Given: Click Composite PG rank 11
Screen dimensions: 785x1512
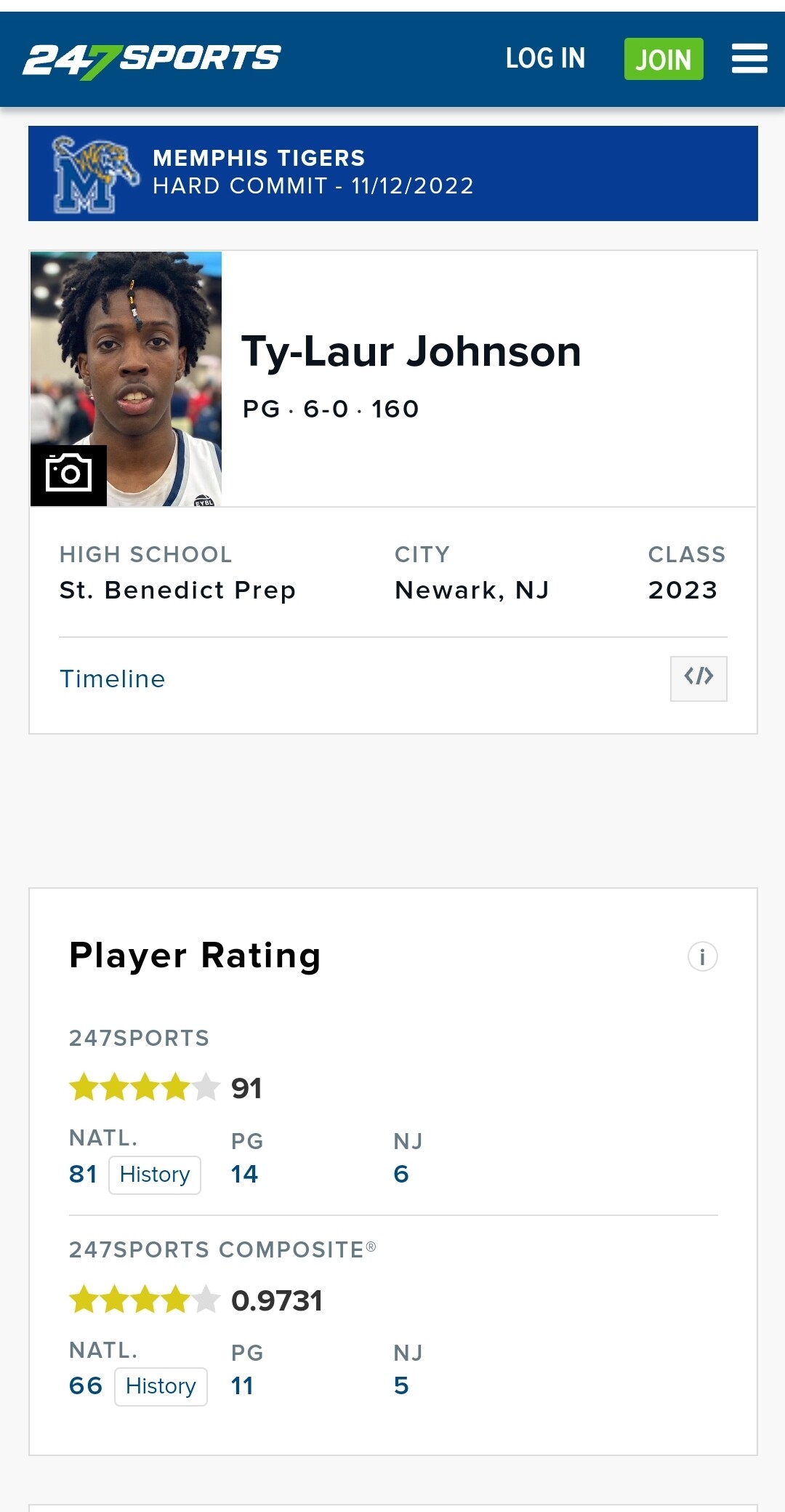Looking at the screenshot, I should [242, 1386].
